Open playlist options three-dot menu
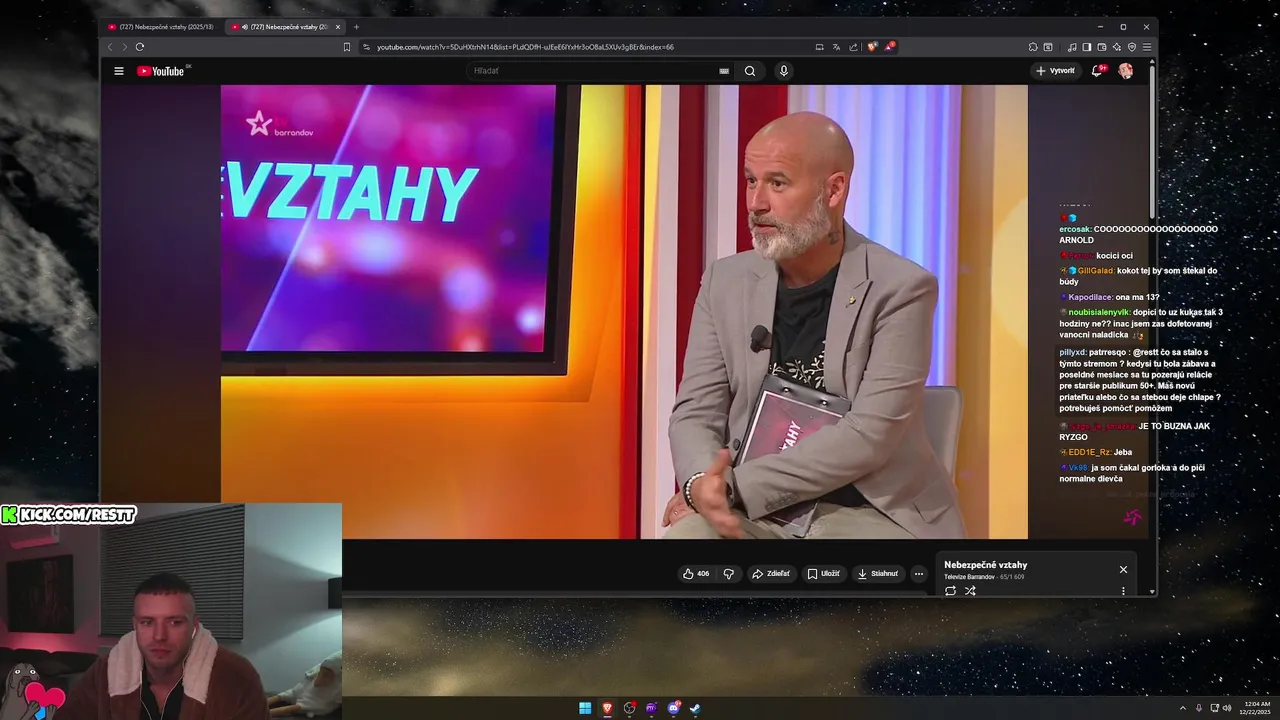The width and height of the screenshot is (1280, 720). pyautogui.click(x=1123, y=591)
